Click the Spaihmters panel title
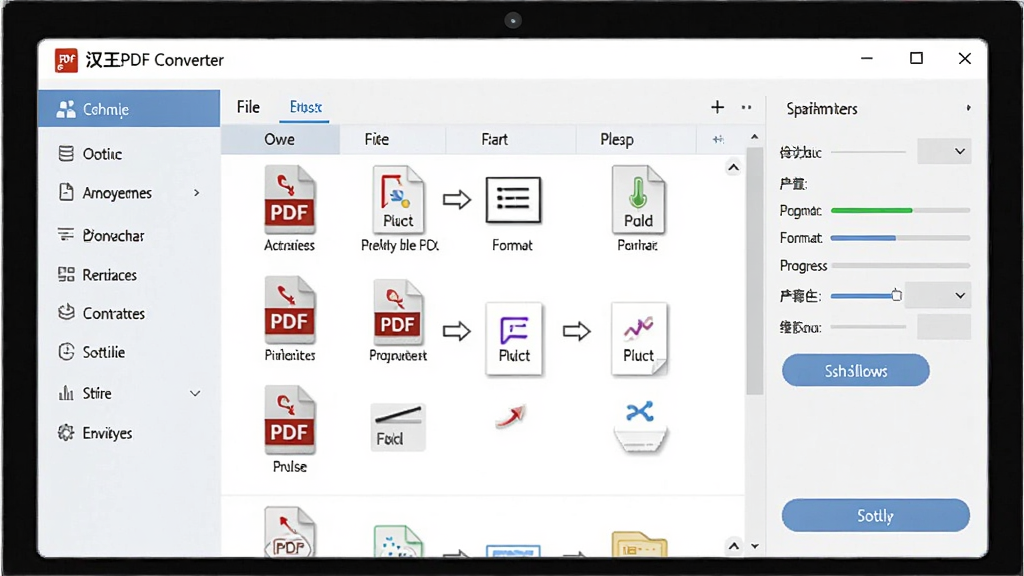Viewport: 1024px width, 576px height. (x=822, y=108)
